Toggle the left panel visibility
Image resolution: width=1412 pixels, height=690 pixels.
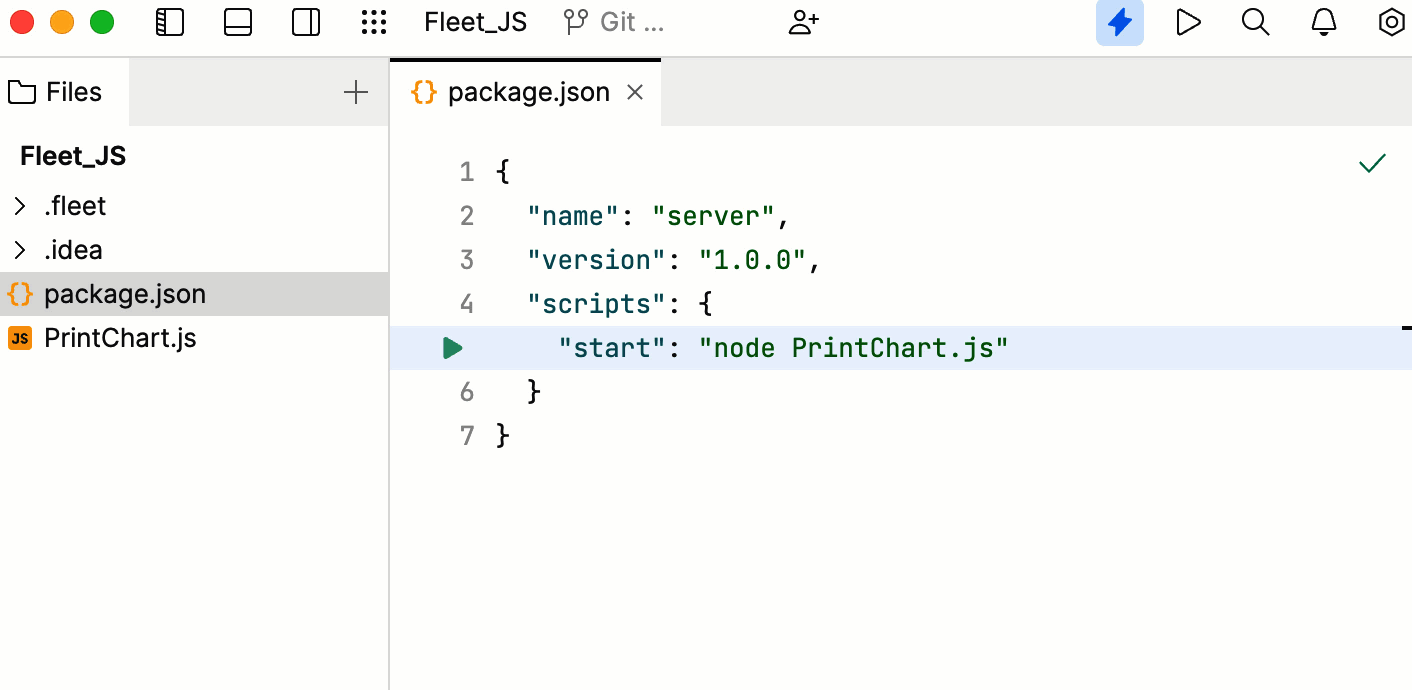[x=170, y=22]
